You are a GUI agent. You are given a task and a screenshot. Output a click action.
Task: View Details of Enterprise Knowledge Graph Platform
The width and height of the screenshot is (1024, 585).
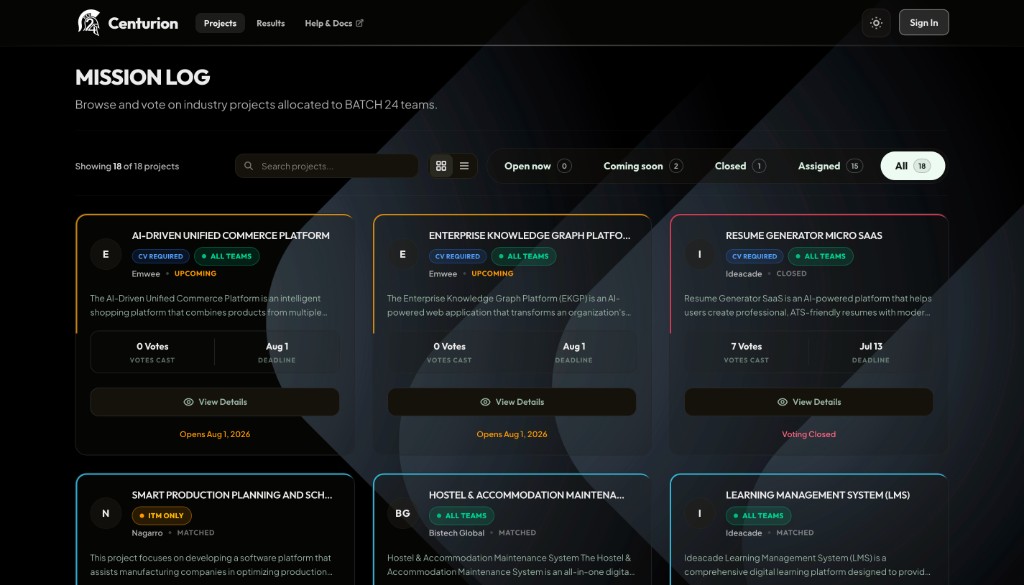point(512,402)
